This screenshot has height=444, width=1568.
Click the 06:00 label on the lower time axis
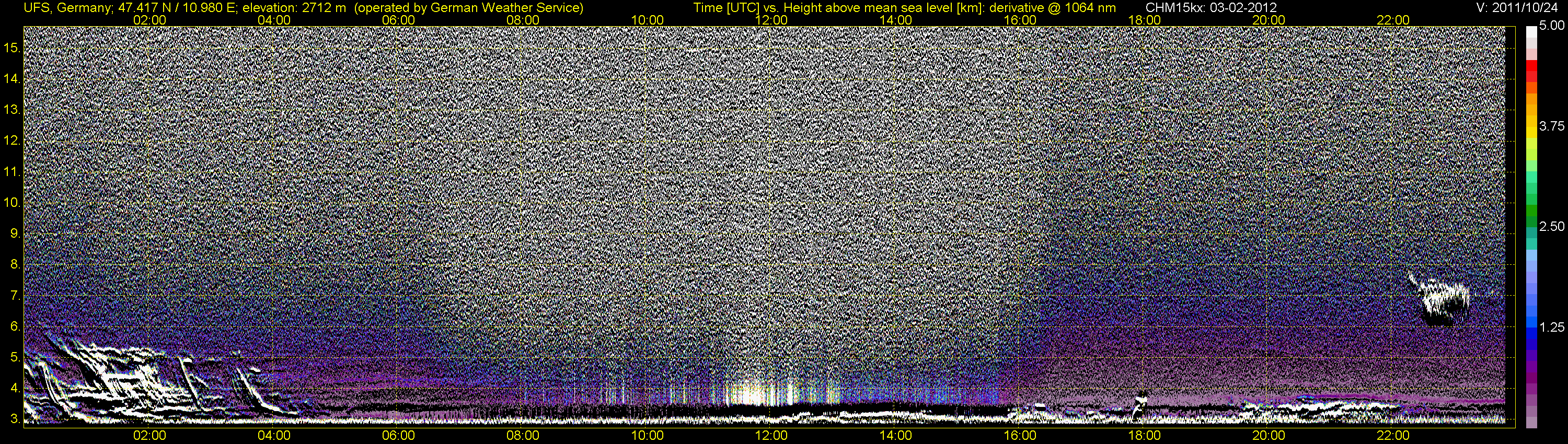point(399,436)
